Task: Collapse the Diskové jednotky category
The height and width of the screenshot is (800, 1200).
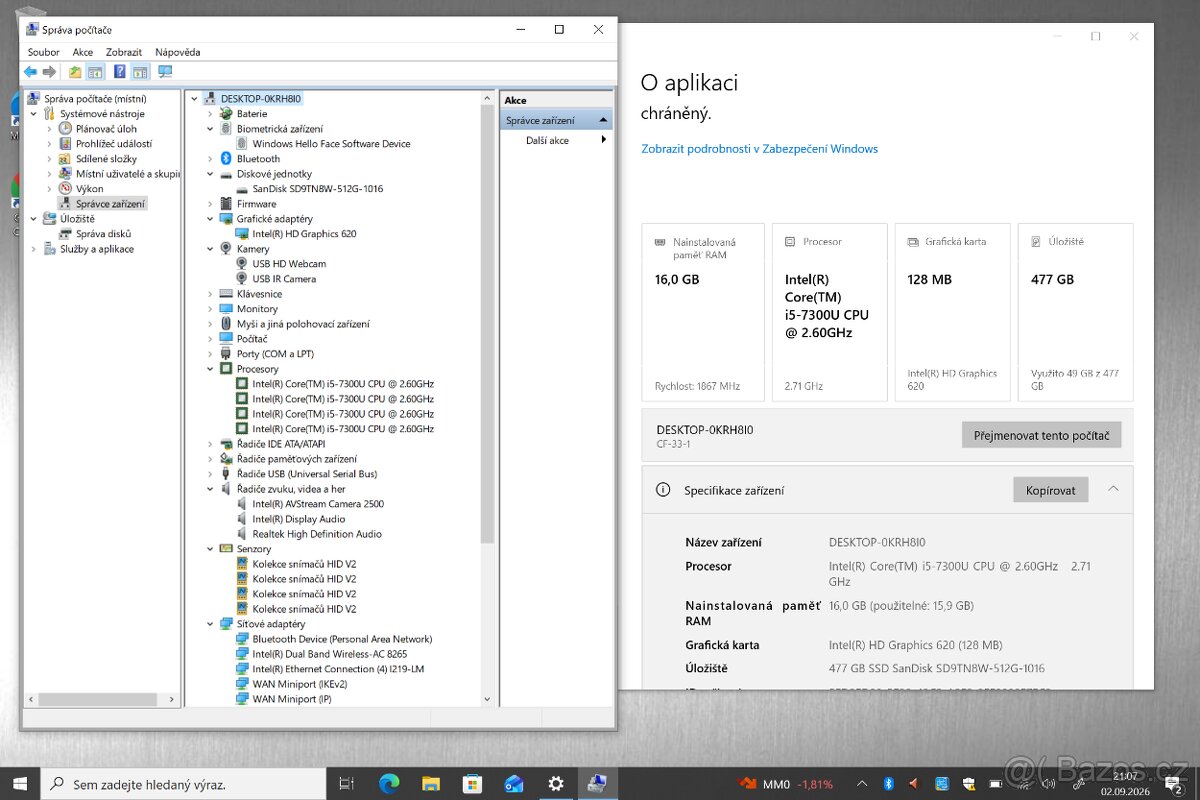Action: 210,174
